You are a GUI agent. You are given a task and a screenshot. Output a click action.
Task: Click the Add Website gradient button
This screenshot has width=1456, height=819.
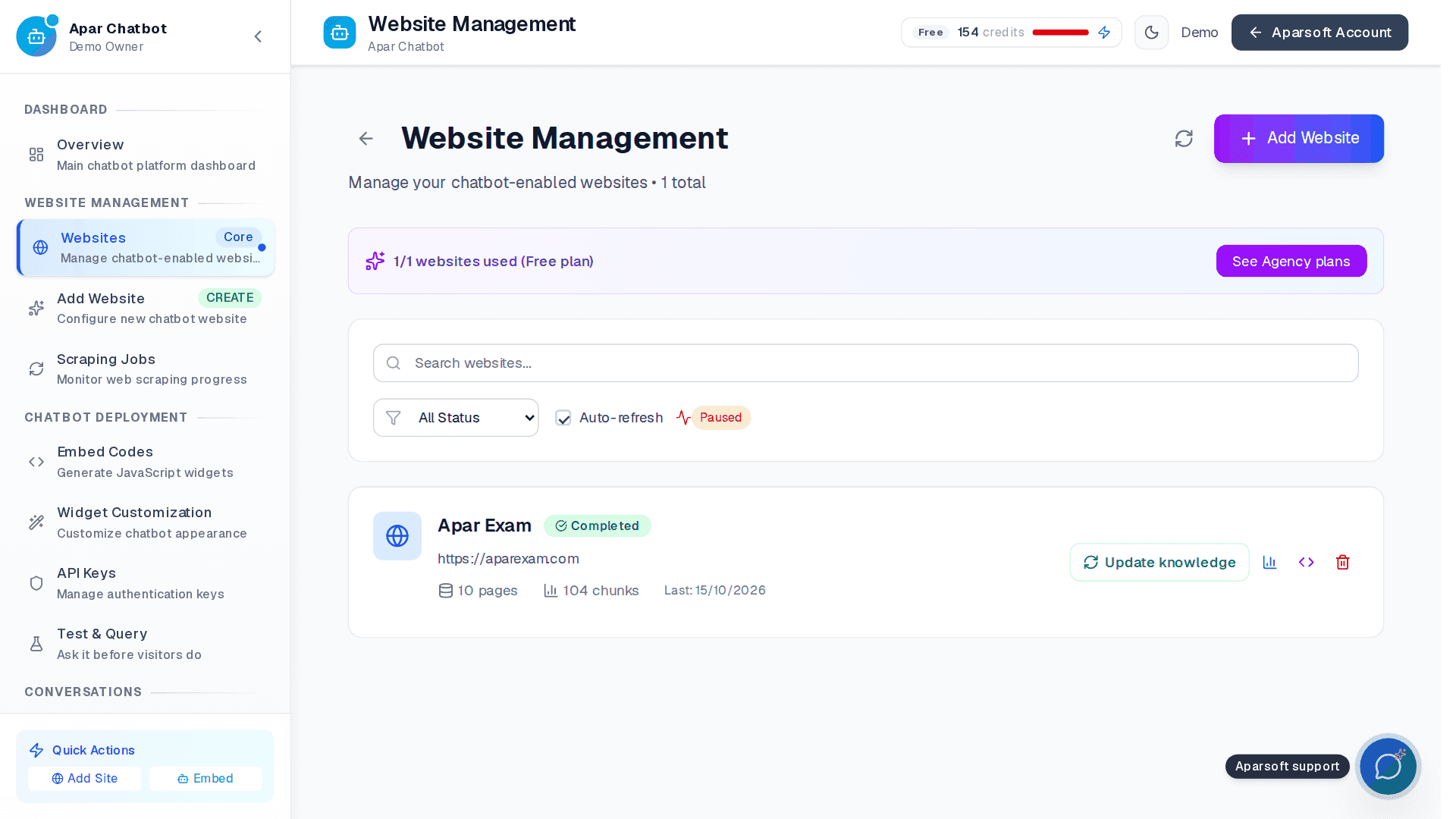pyautogui.click(x=1298, y=138)
